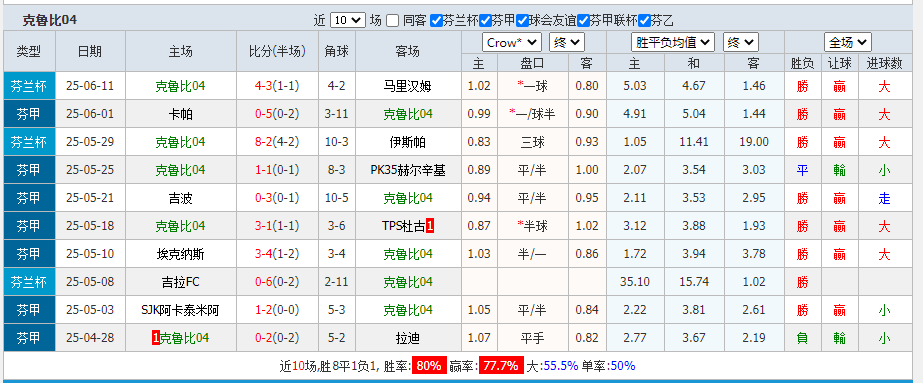Uncheck the 芬兰杯 filter checkbox
This screenshot has height=383, width=923.
(436, 21)
